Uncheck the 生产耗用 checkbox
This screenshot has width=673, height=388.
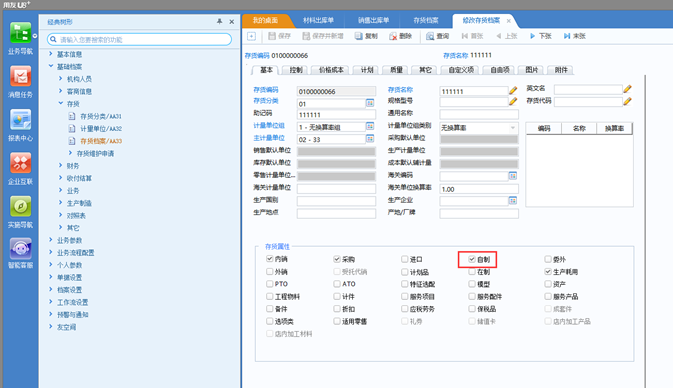pyautogui.click(x=548, y=272)
